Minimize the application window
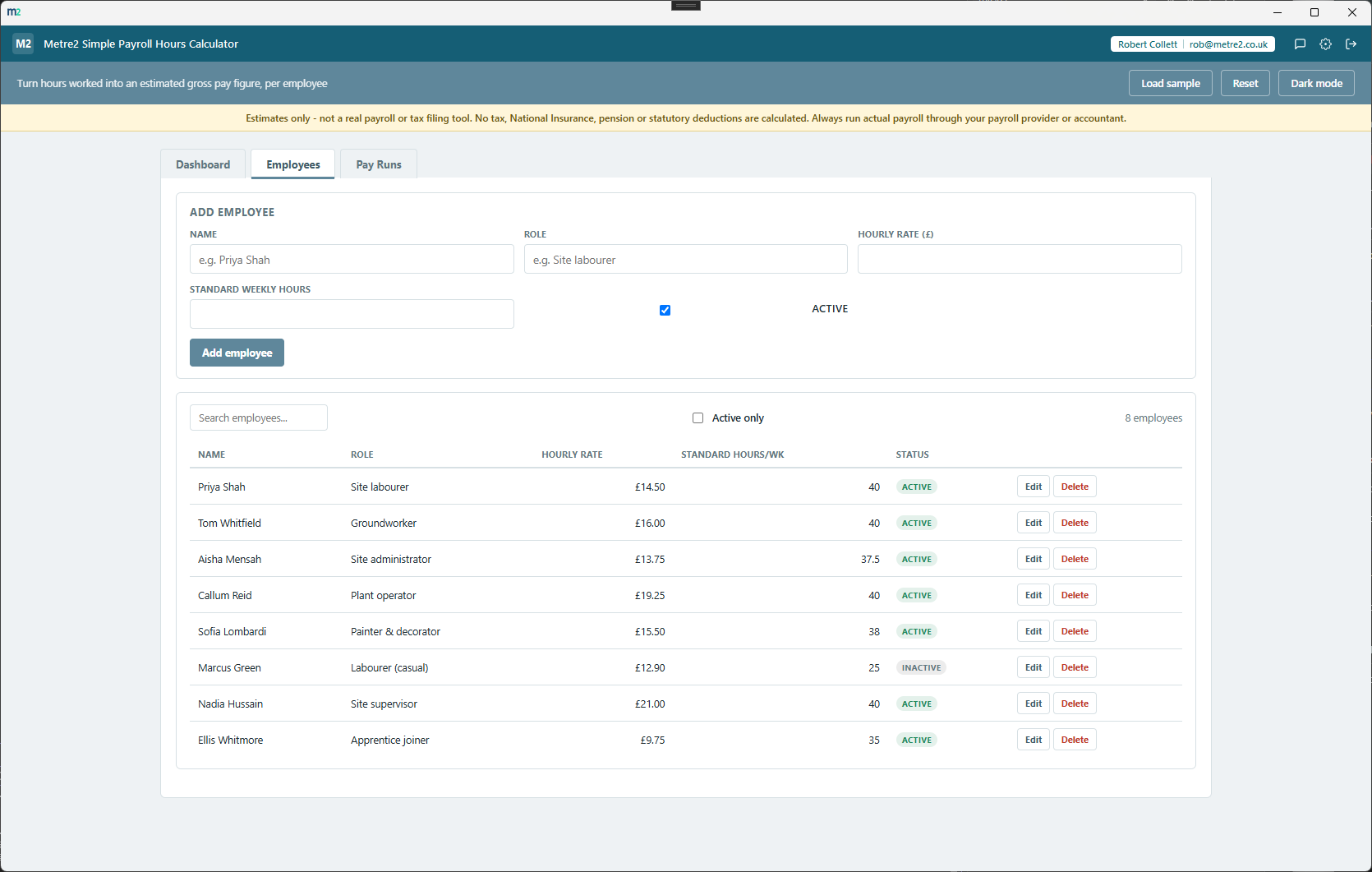 click(1278, 12)
